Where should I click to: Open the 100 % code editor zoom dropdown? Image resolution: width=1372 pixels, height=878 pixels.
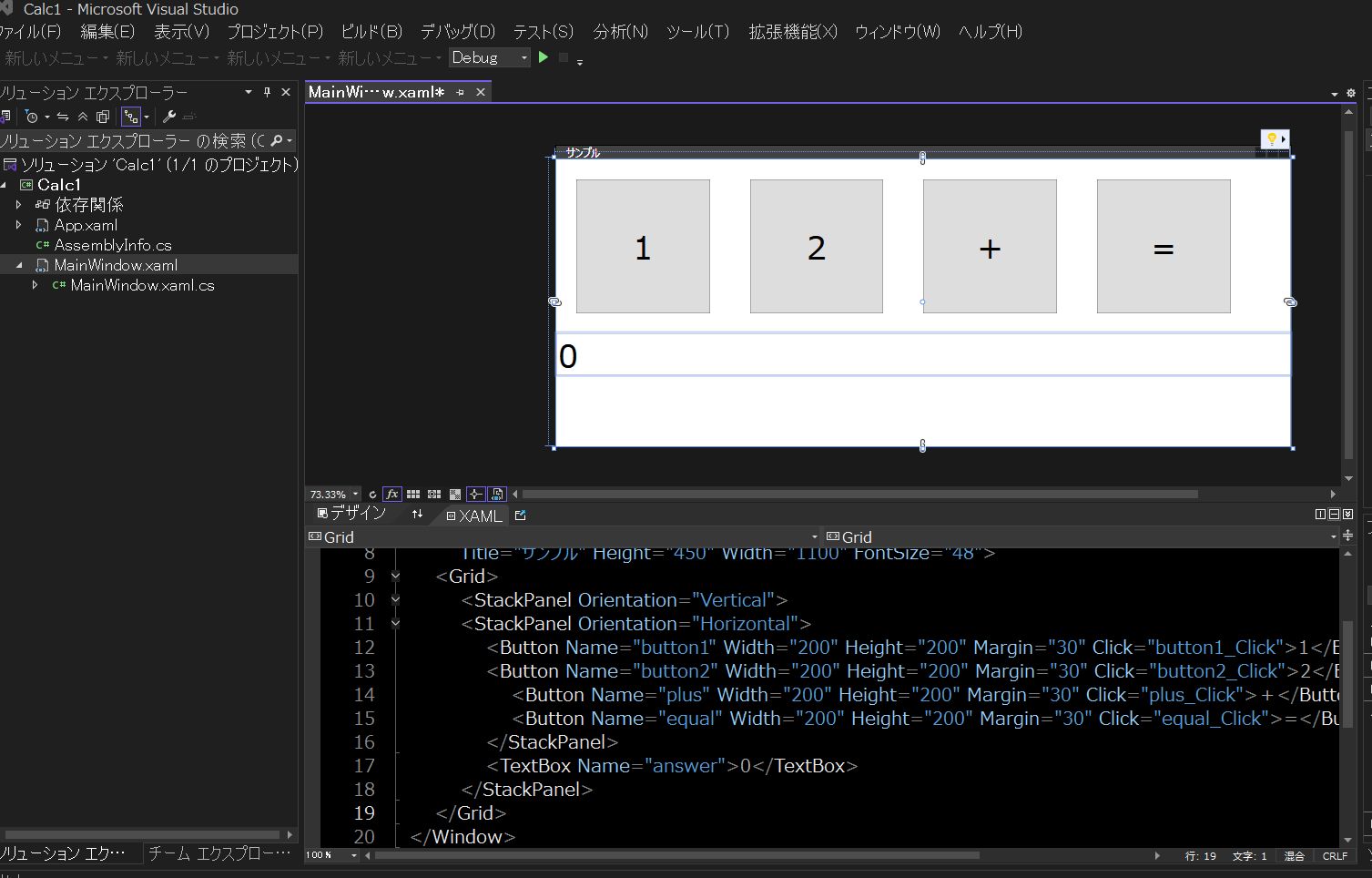tap(354, 855)
